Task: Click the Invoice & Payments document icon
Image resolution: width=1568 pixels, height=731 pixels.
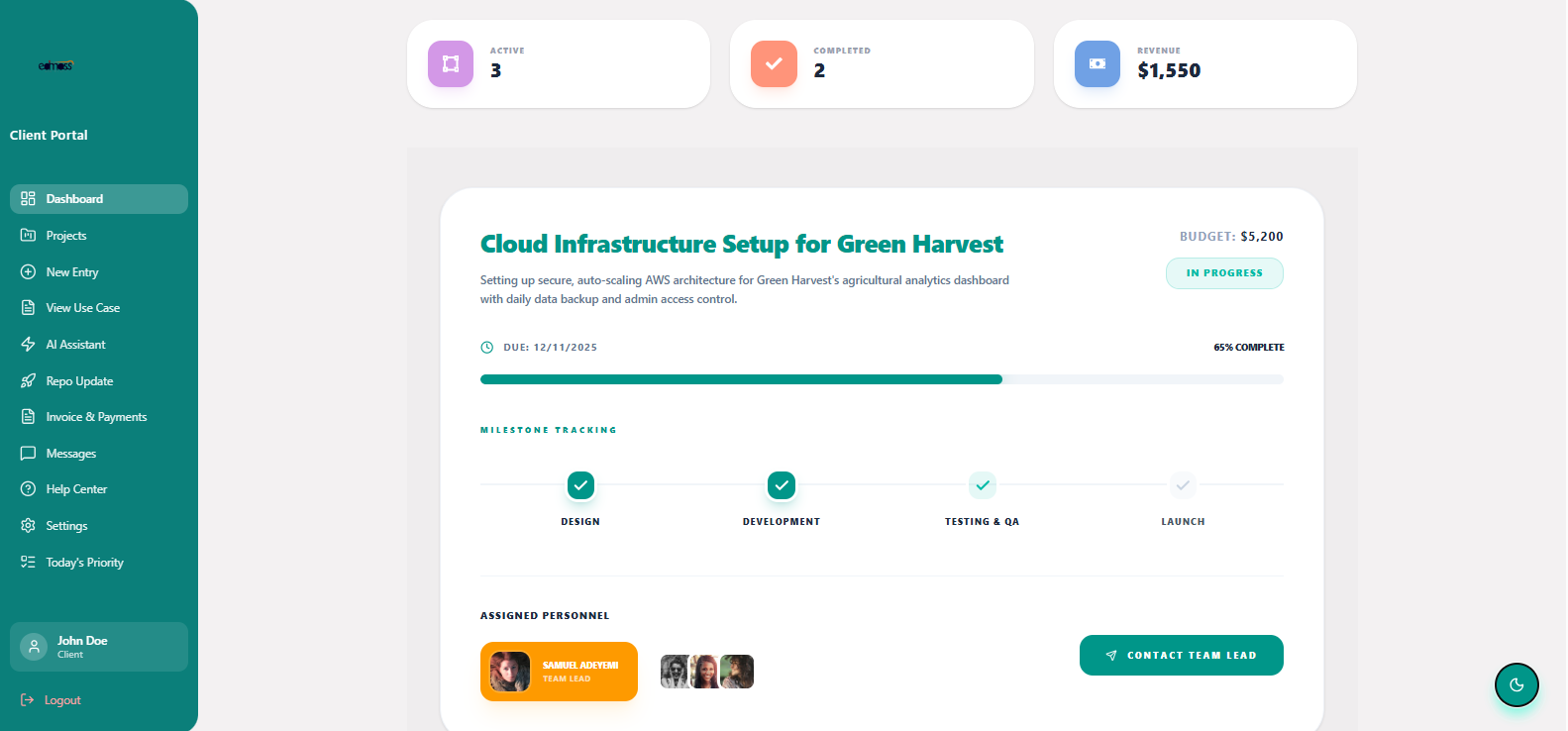Action: 28,416
